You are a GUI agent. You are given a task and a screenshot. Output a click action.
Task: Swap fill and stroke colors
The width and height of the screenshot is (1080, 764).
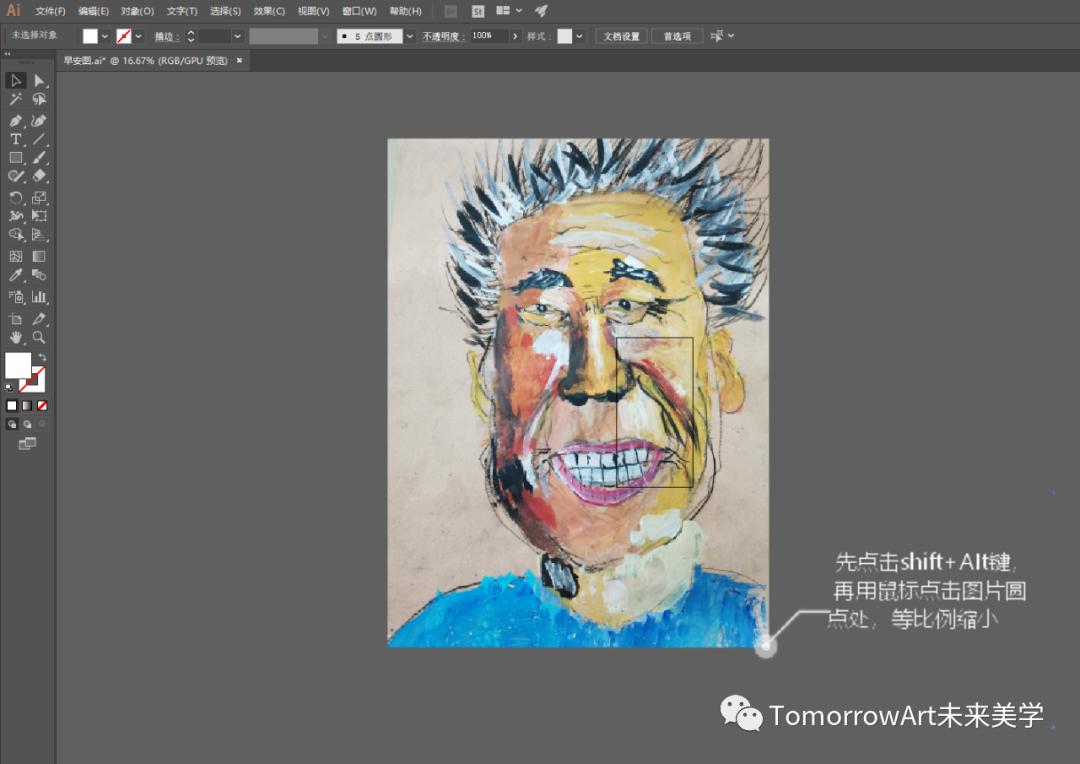coord(43,357)
